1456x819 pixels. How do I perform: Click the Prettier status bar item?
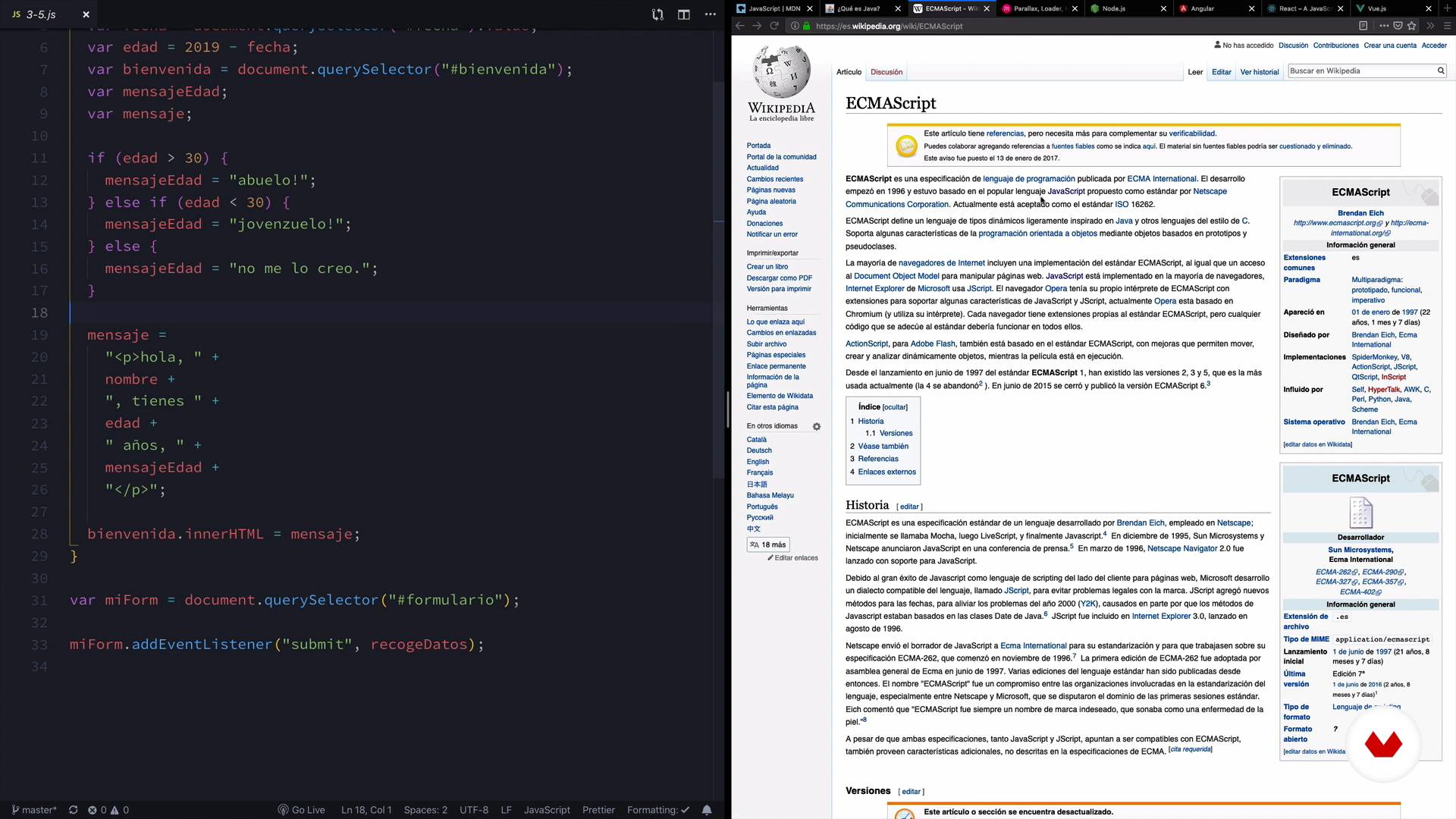(x=598, y=810)
